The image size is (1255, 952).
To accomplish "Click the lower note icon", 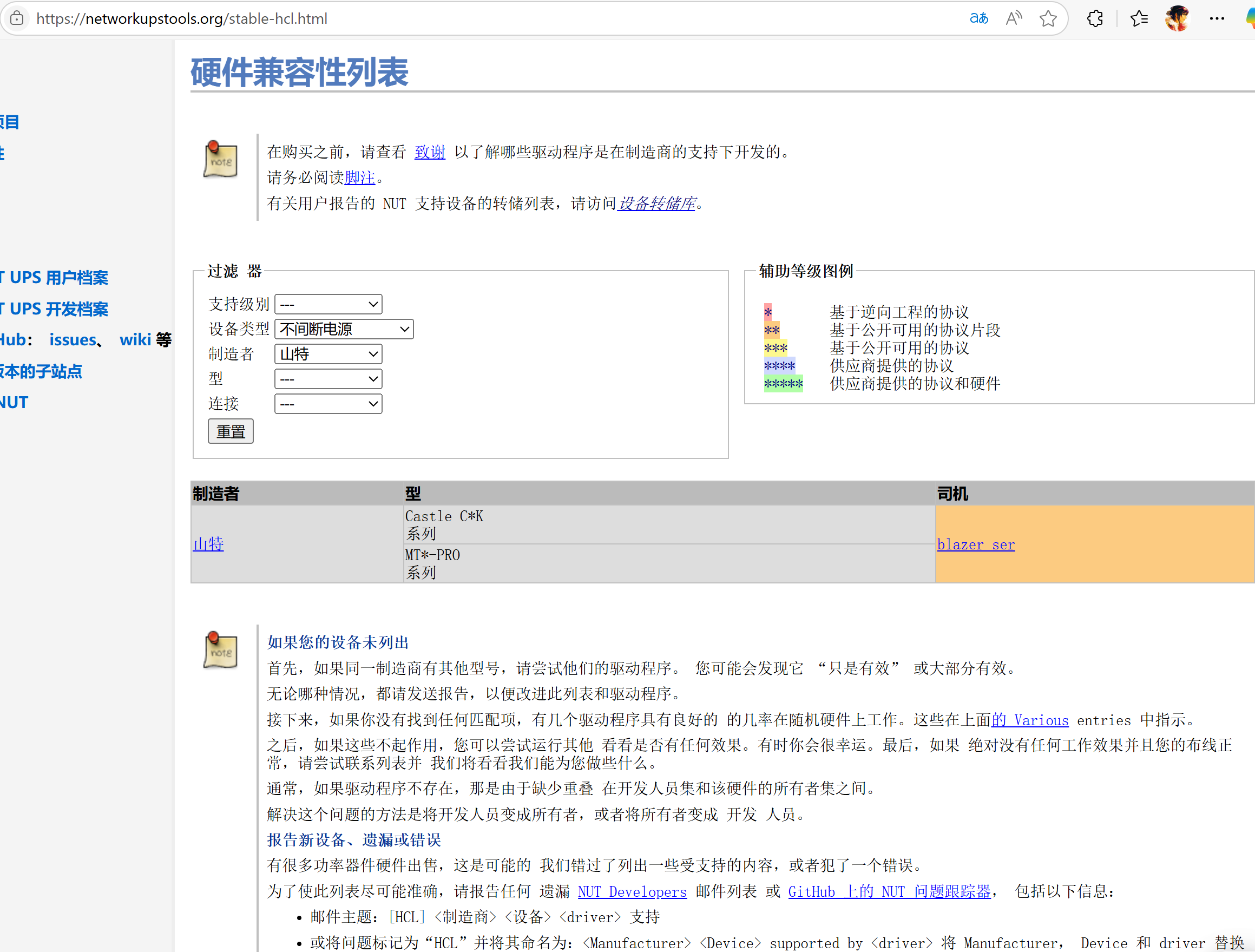I will tap(220, 649).
